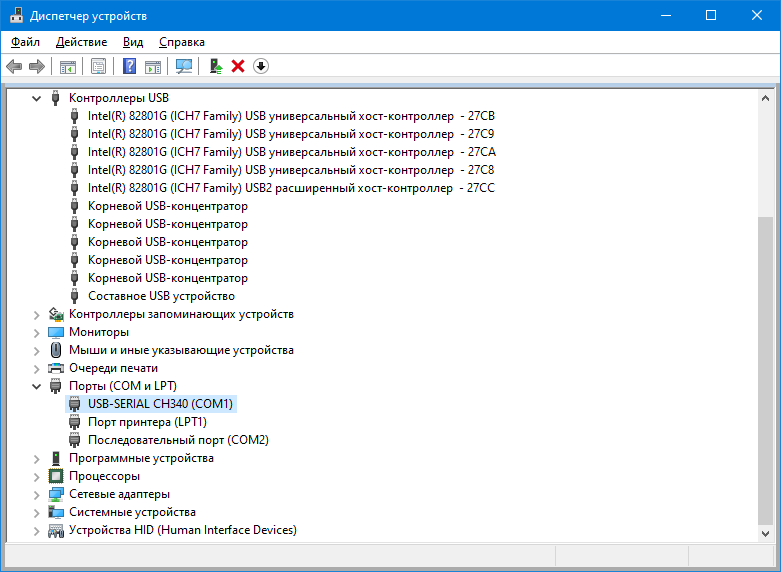The image size is (781, 572).
Task: Scan for hardware changes monitor icon
Action: [x=184, y=66]
